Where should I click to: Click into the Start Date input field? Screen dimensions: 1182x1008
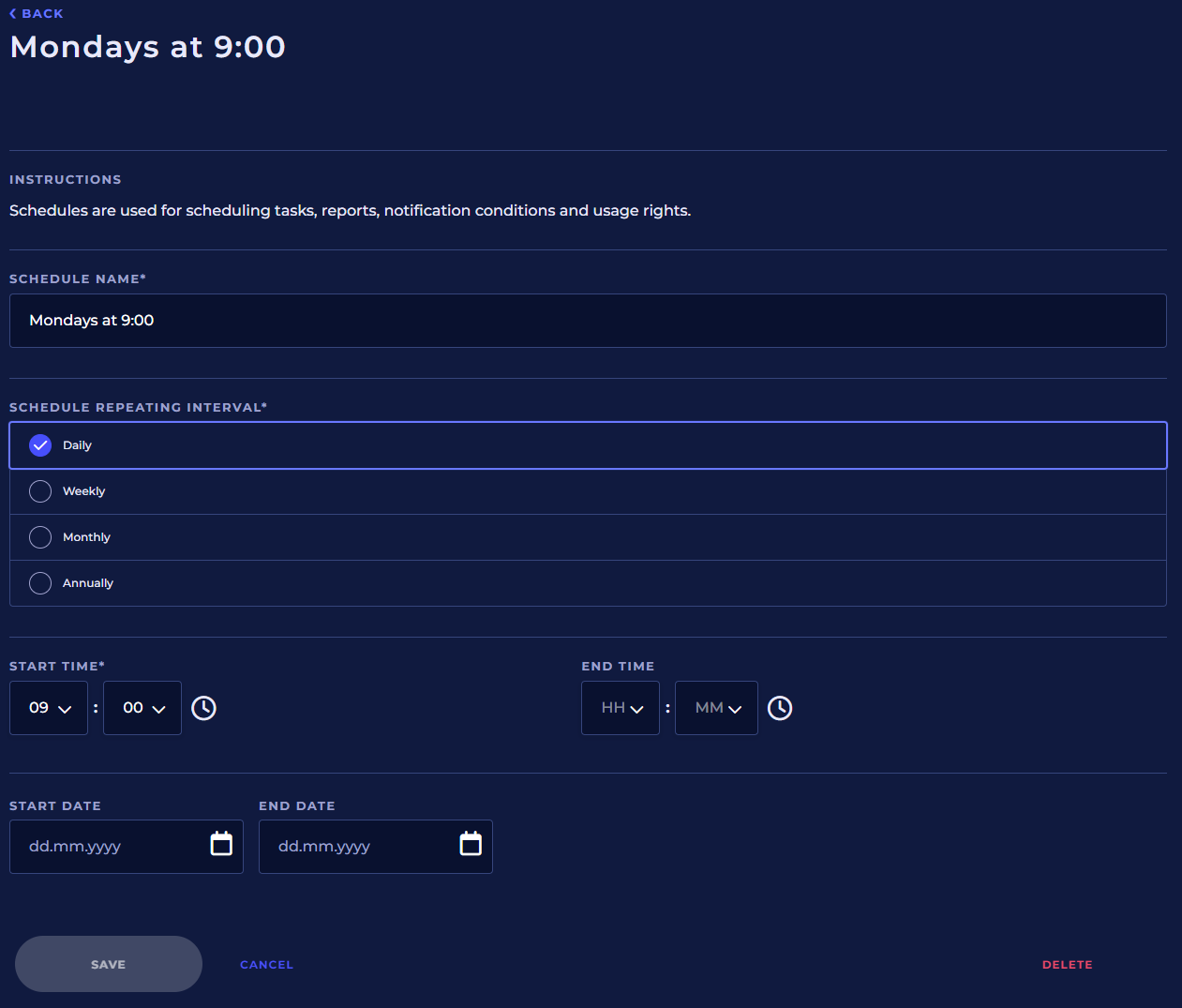click(108, 847)
